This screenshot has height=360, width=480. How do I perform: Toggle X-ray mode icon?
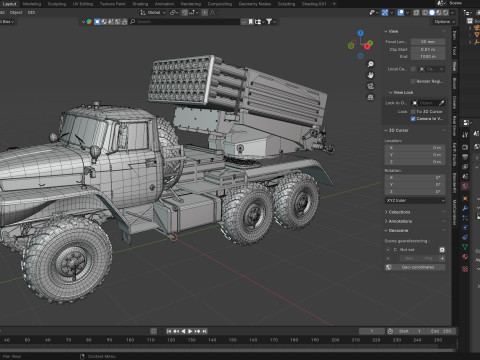point(416,13)
